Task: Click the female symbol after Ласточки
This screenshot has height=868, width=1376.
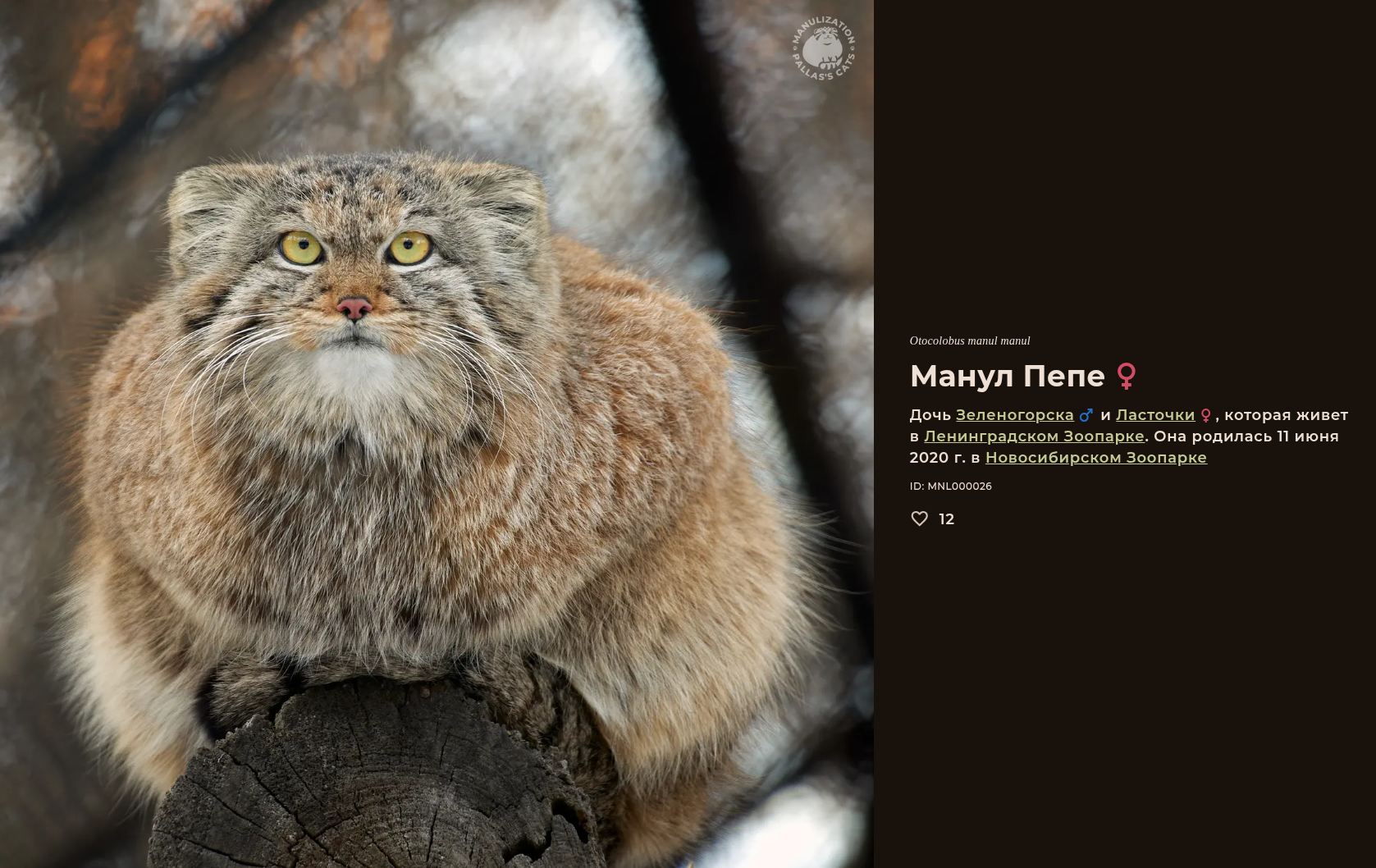Action: click(x=1205, y=416)
